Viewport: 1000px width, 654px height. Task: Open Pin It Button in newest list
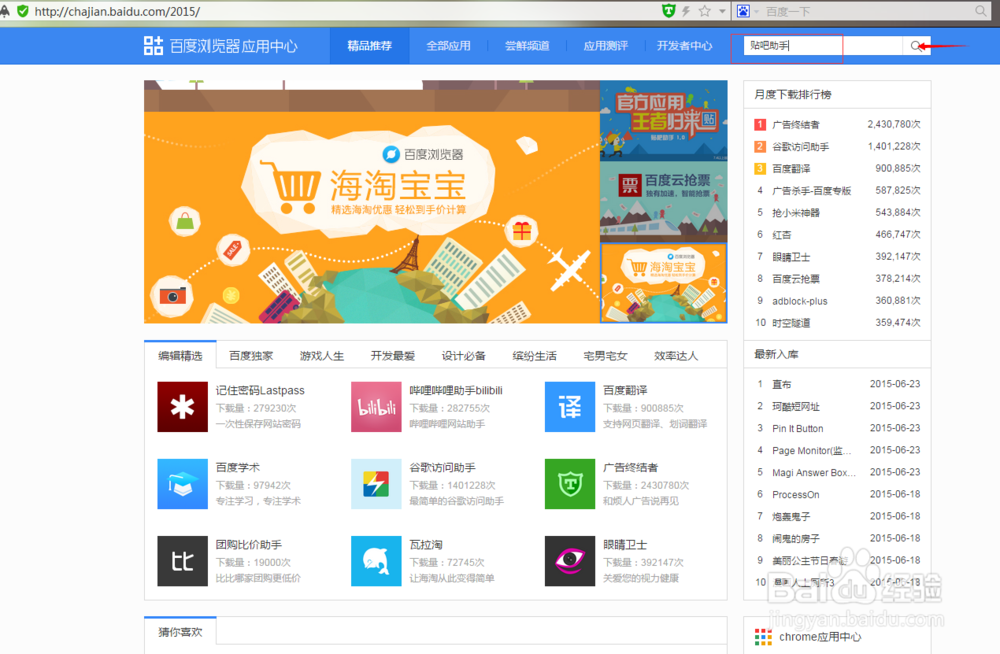(x=797, y=428)
